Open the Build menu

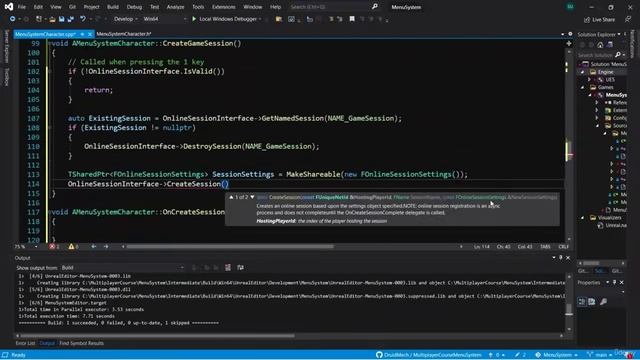[x=113, y=7]
